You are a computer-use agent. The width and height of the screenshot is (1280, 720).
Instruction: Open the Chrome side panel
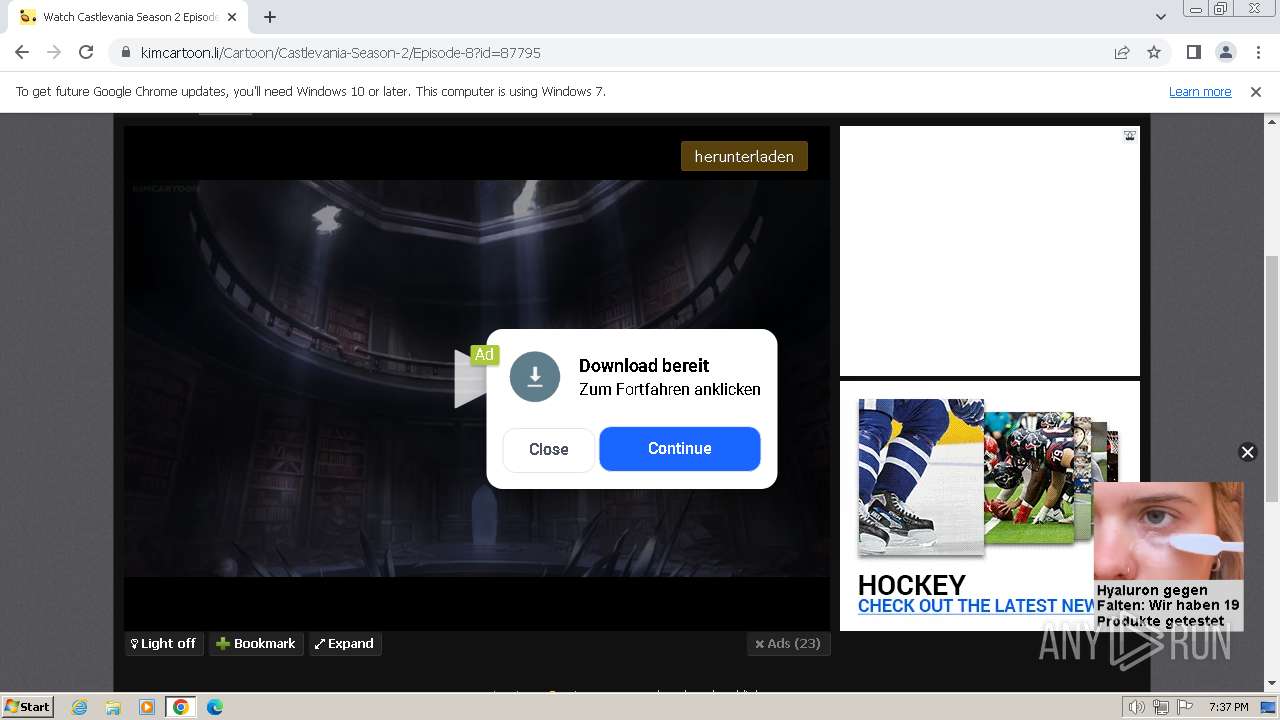pyautogui.click(x=1193, y=52)
